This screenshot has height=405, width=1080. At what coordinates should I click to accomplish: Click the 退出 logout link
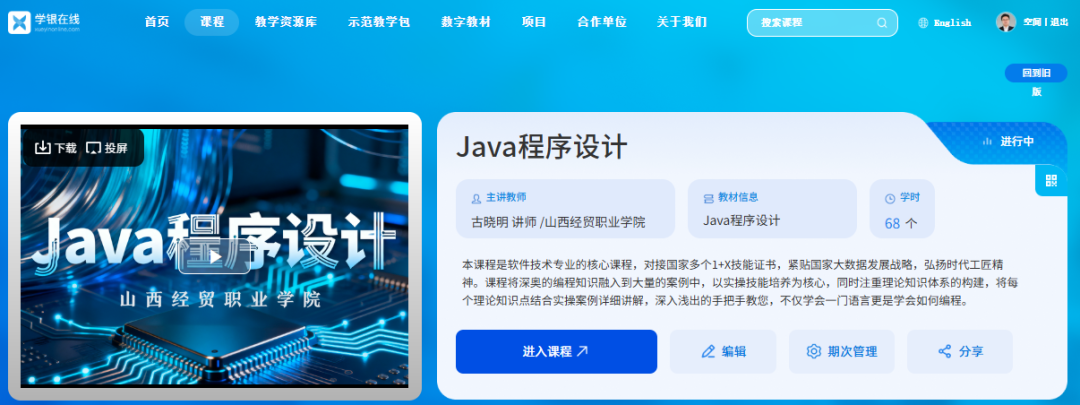[1059, 22]
